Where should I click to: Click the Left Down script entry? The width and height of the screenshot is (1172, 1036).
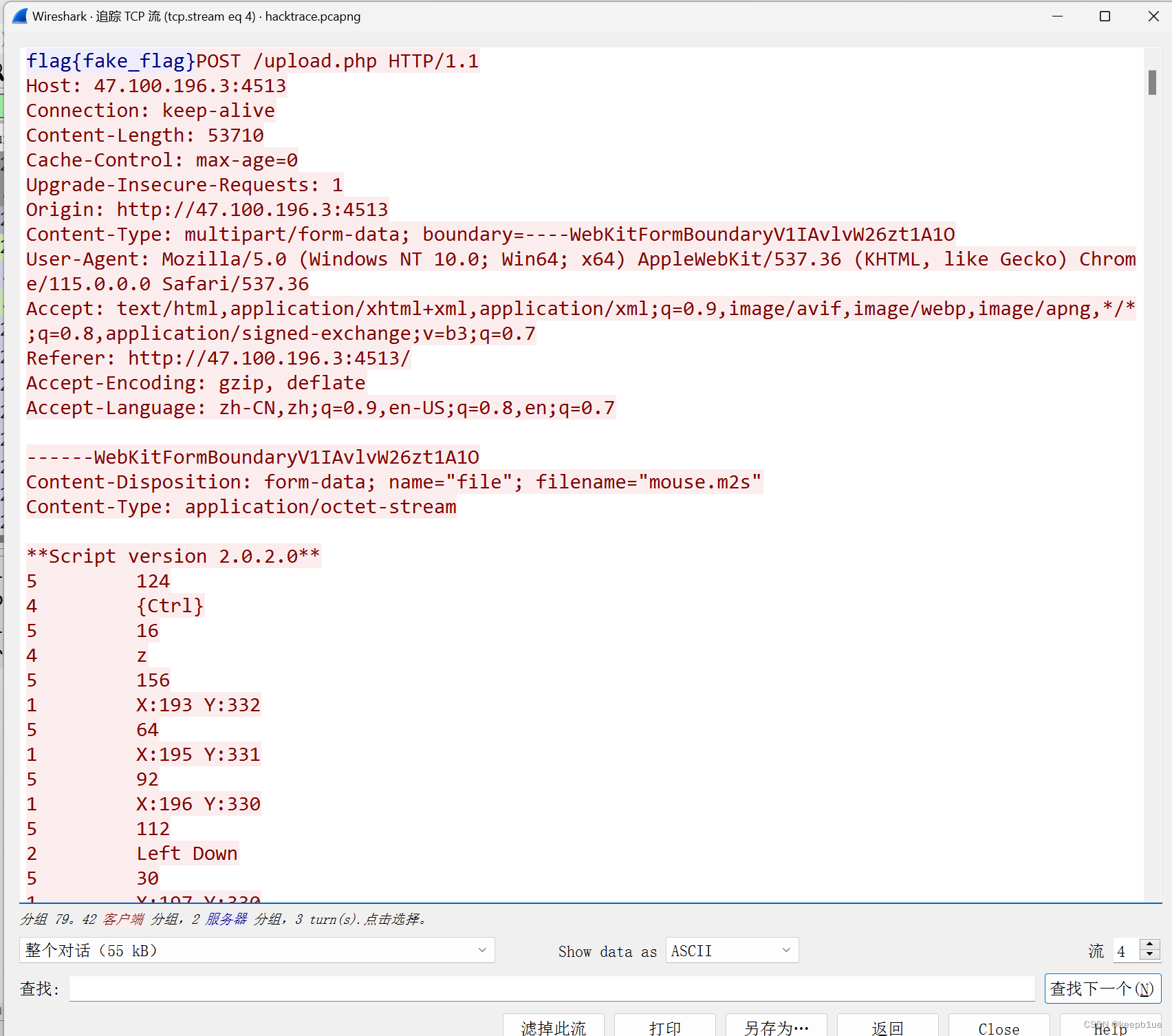(x=187, y=854)
